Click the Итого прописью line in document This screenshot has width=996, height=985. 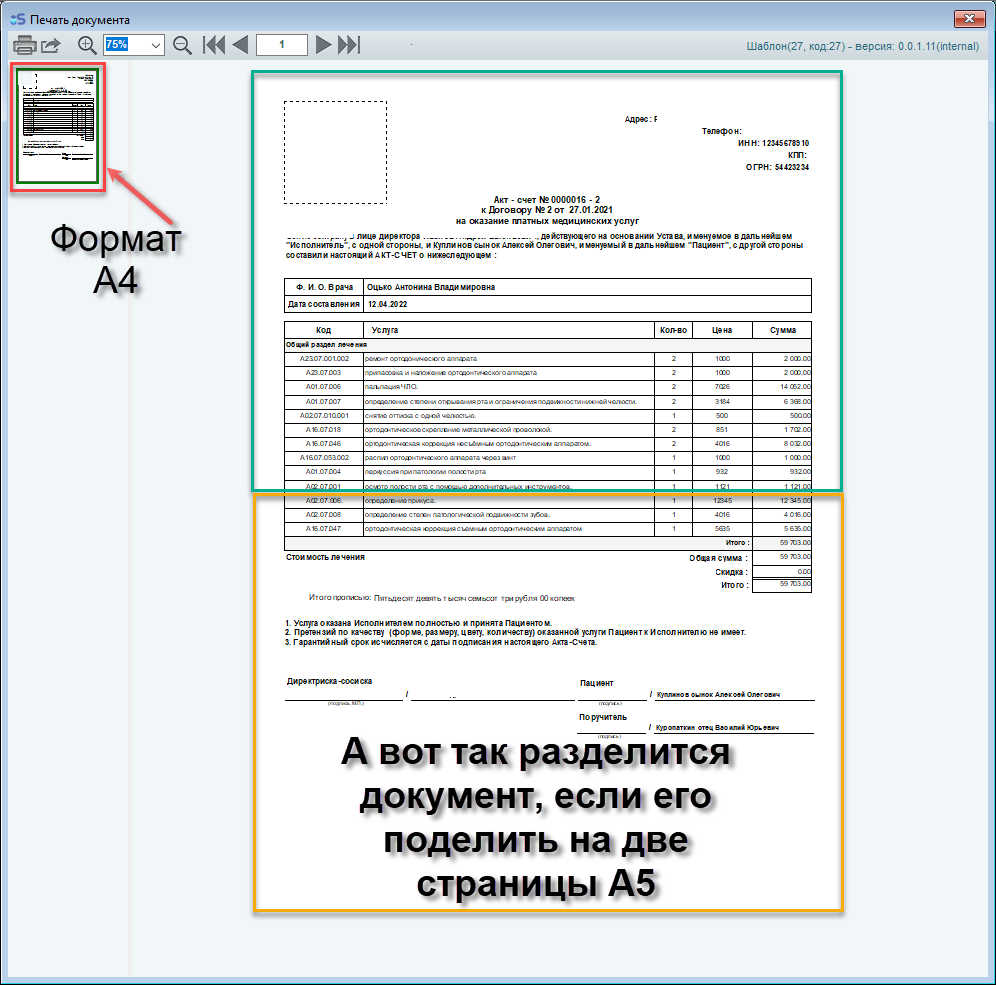(x=442, y=598)
